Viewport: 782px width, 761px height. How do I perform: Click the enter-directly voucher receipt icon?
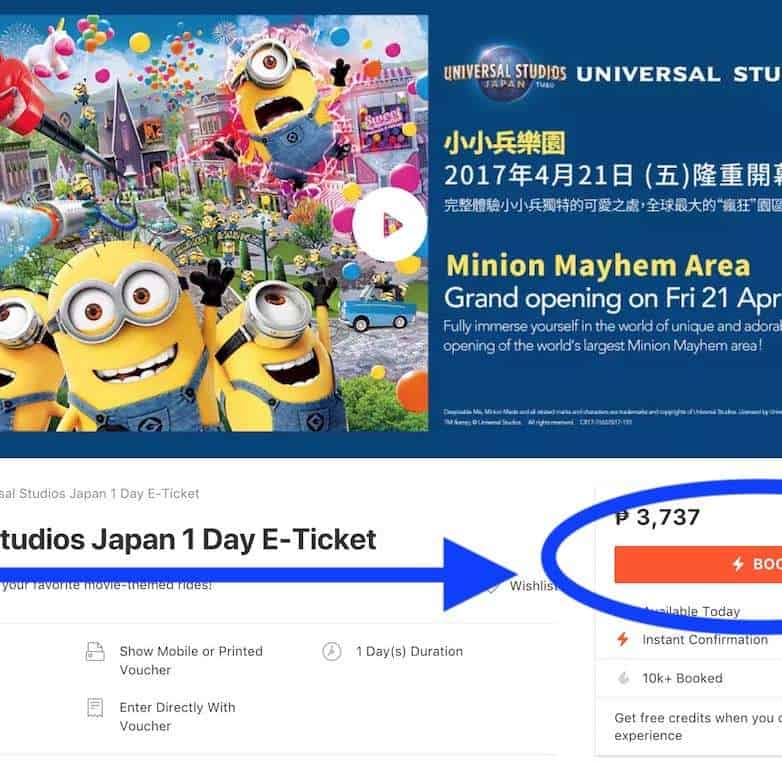click(x=95, y=707)
